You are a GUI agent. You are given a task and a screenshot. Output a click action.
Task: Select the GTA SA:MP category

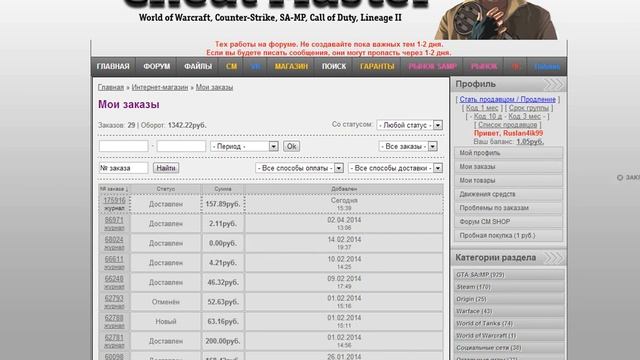coord(509,275)
